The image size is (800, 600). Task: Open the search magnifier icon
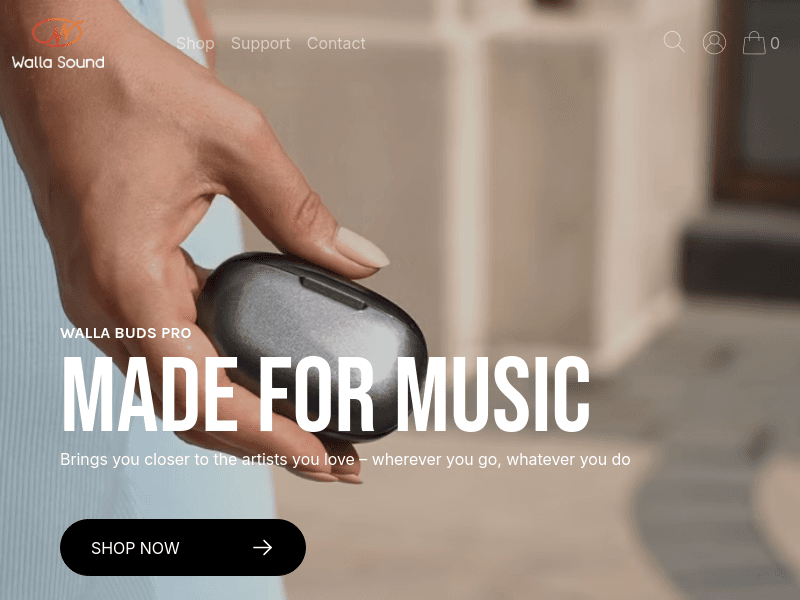pos(673,42)
